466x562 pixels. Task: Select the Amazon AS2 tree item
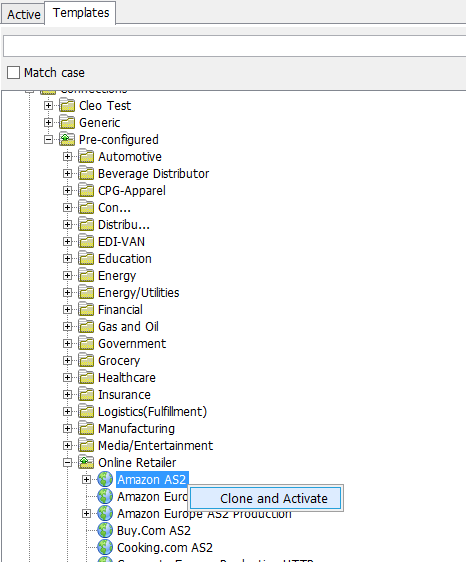[152, 480]
